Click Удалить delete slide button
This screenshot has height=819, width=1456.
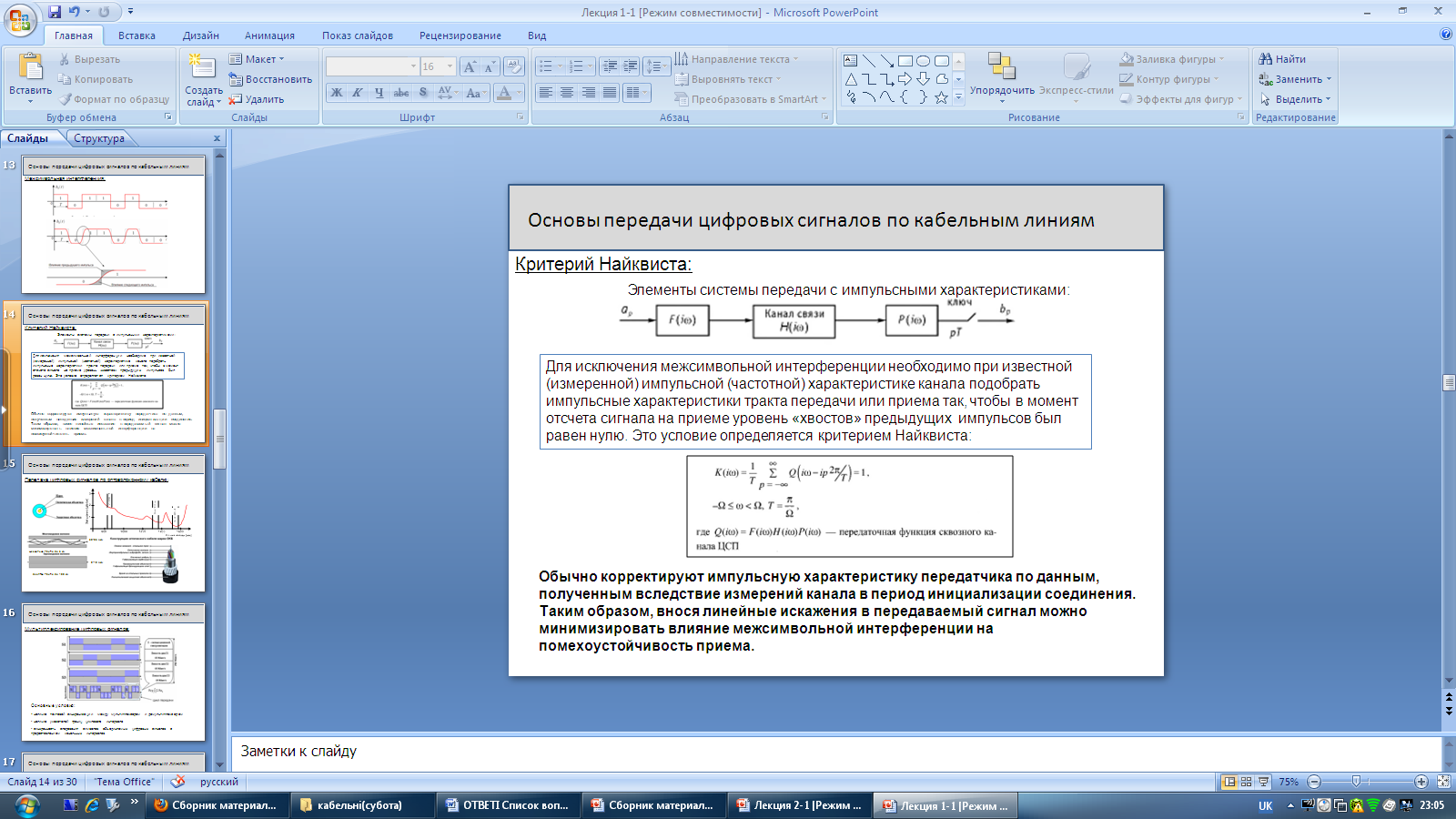[x=257, y=99]
